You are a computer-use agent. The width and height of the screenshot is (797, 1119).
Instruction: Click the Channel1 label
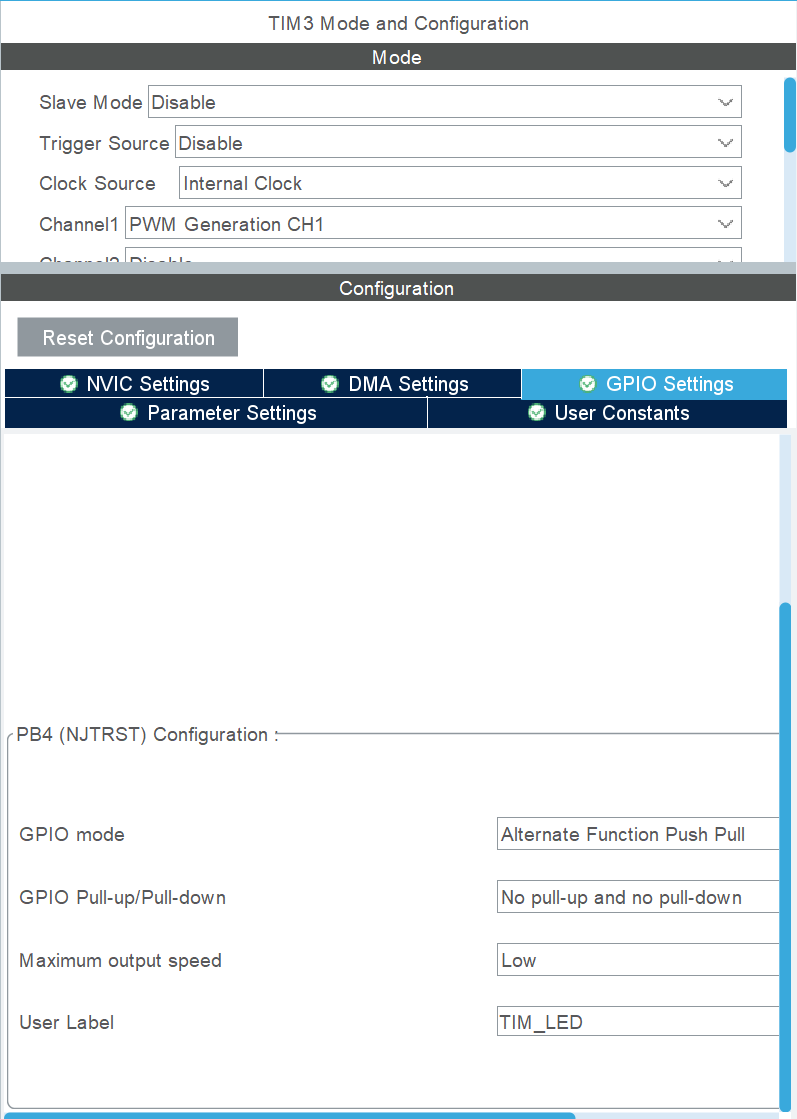coord(78,224)
